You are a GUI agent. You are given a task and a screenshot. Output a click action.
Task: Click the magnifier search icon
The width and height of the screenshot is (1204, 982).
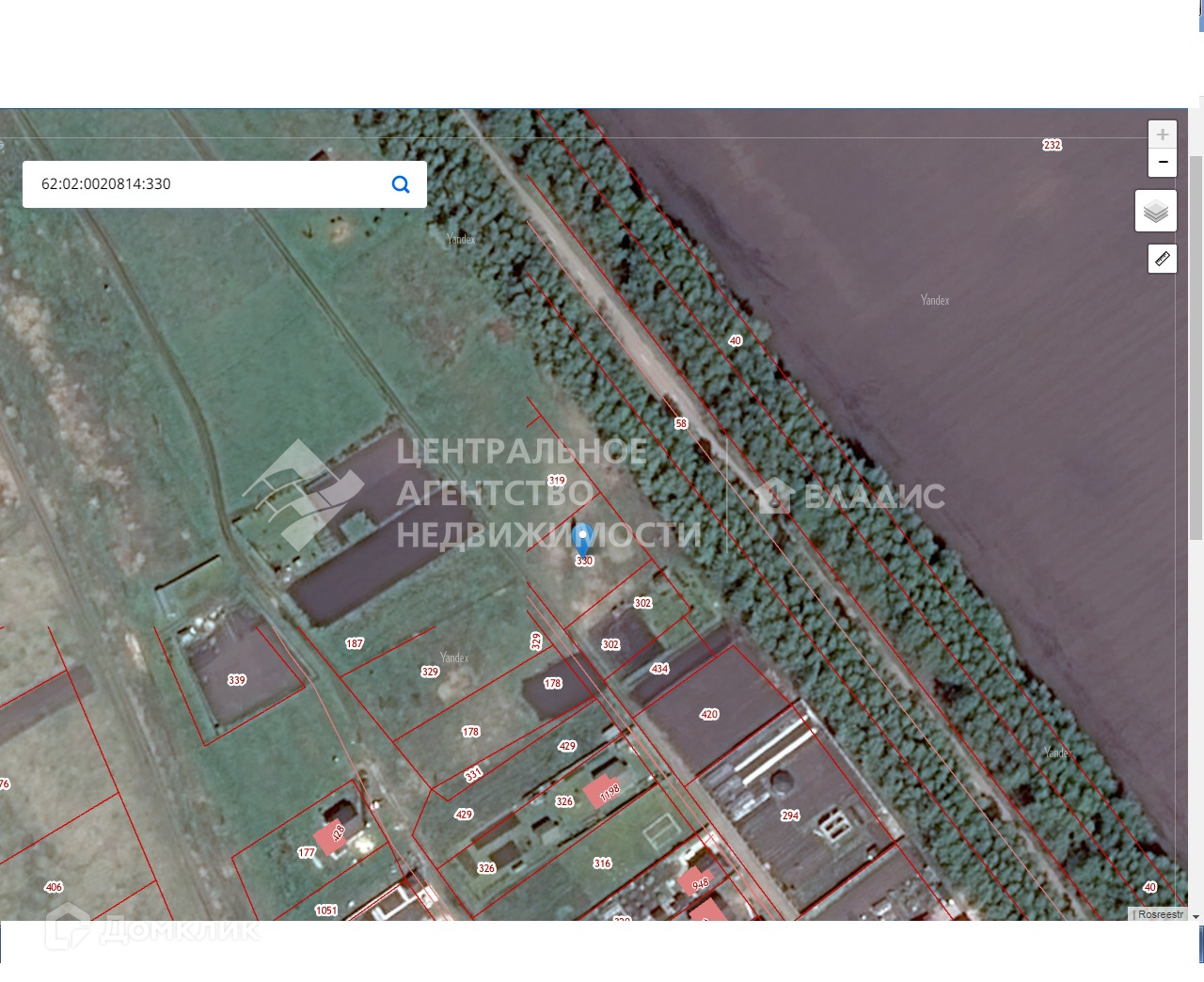(x=401, y=184)
